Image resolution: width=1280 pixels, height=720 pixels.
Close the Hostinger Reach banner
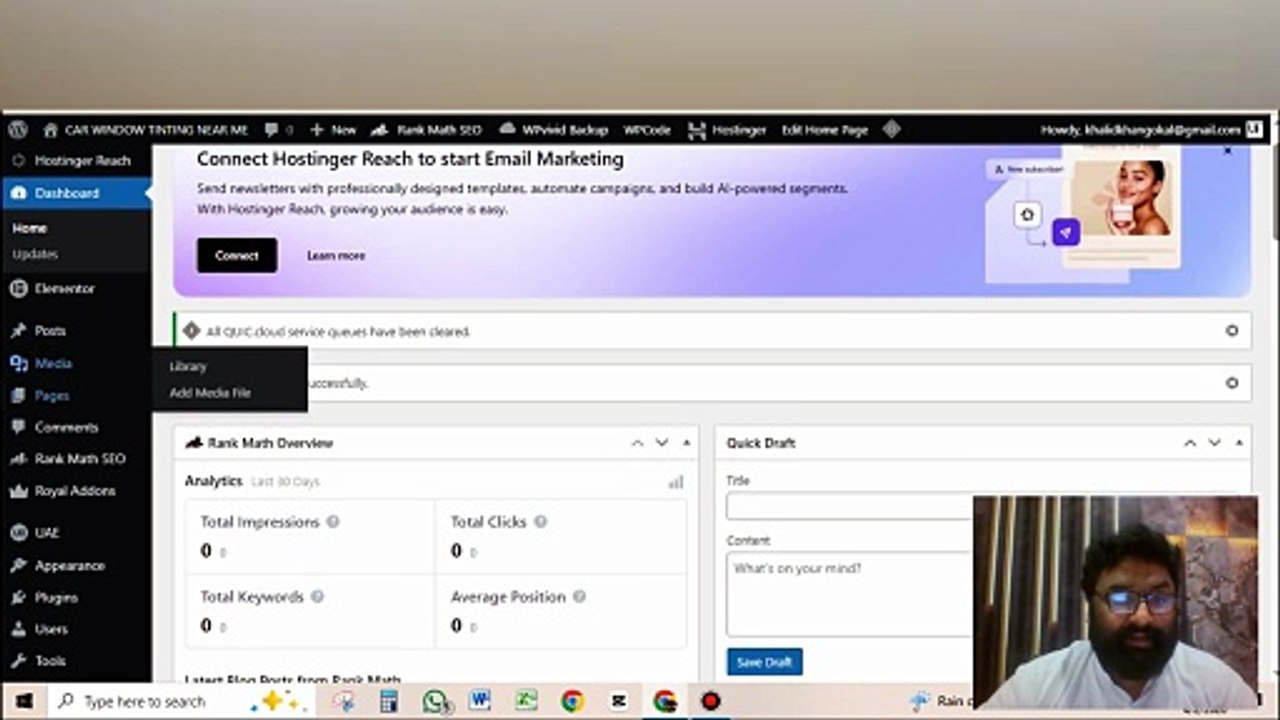[1228, 151]
